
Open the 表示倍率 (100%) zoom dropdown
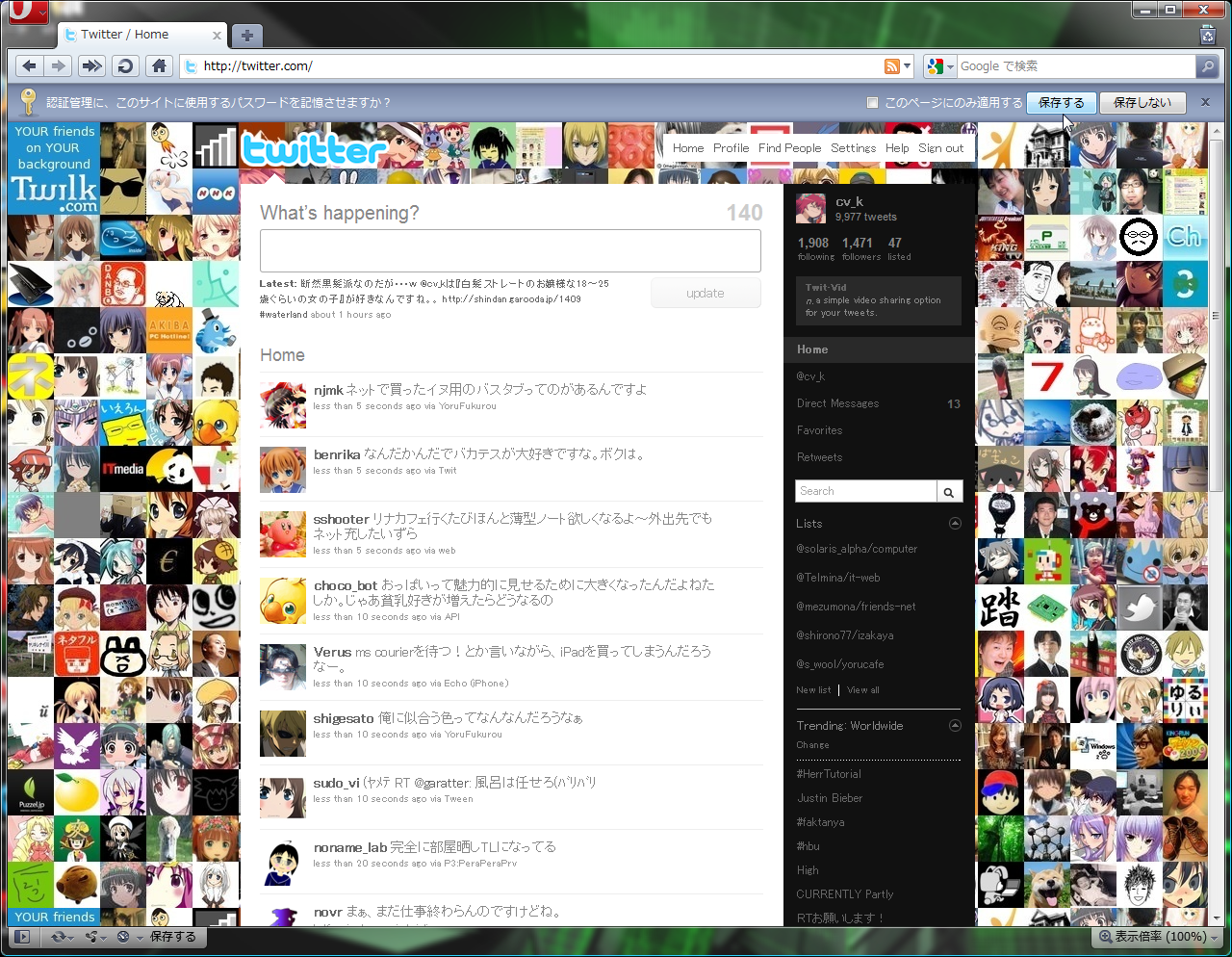click(1158, 937)
